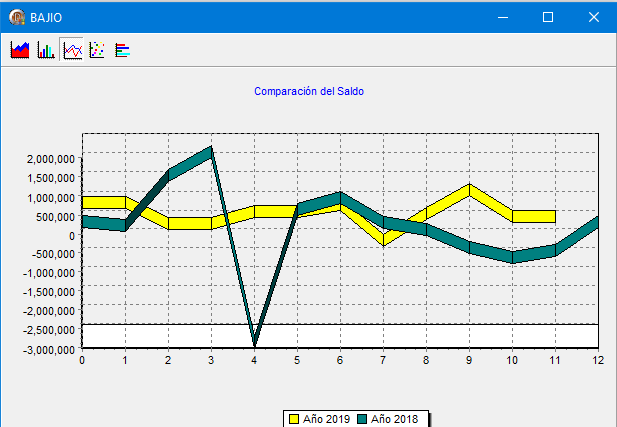Click the Año 2018 legend label
Screen dimensions: 617x427
click(394, 419)
